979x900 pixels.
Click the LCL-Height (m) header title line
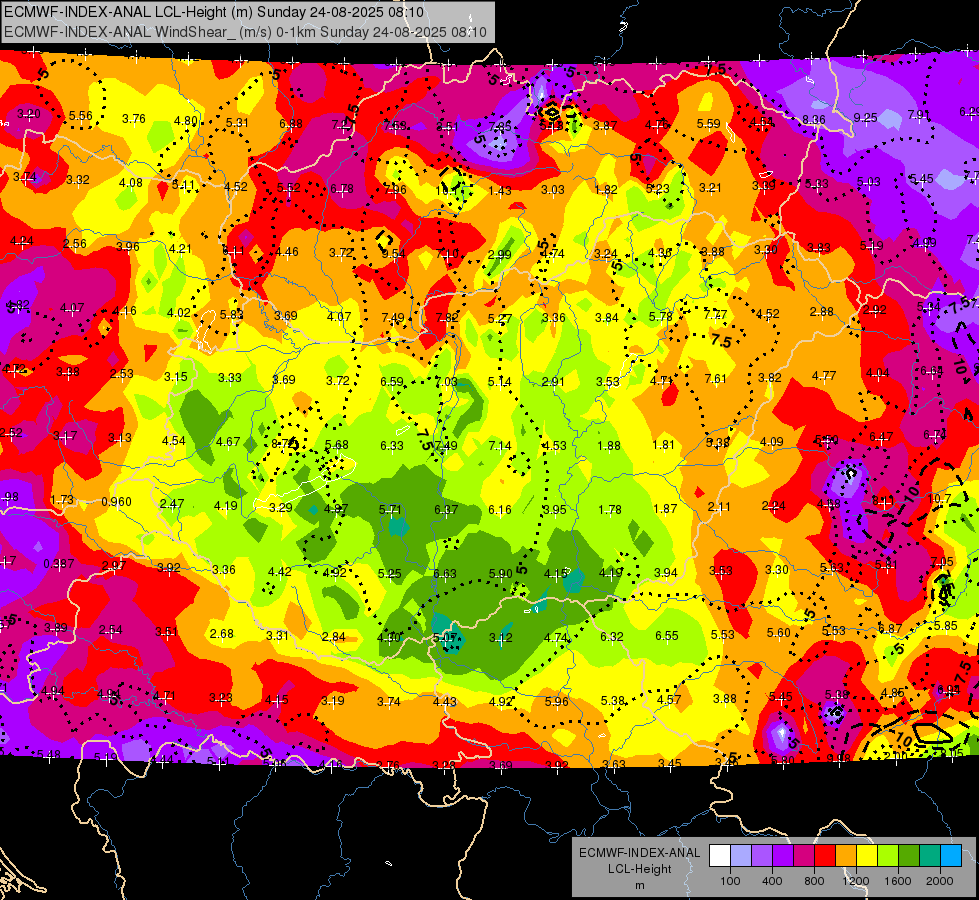(x=214, y=12)
